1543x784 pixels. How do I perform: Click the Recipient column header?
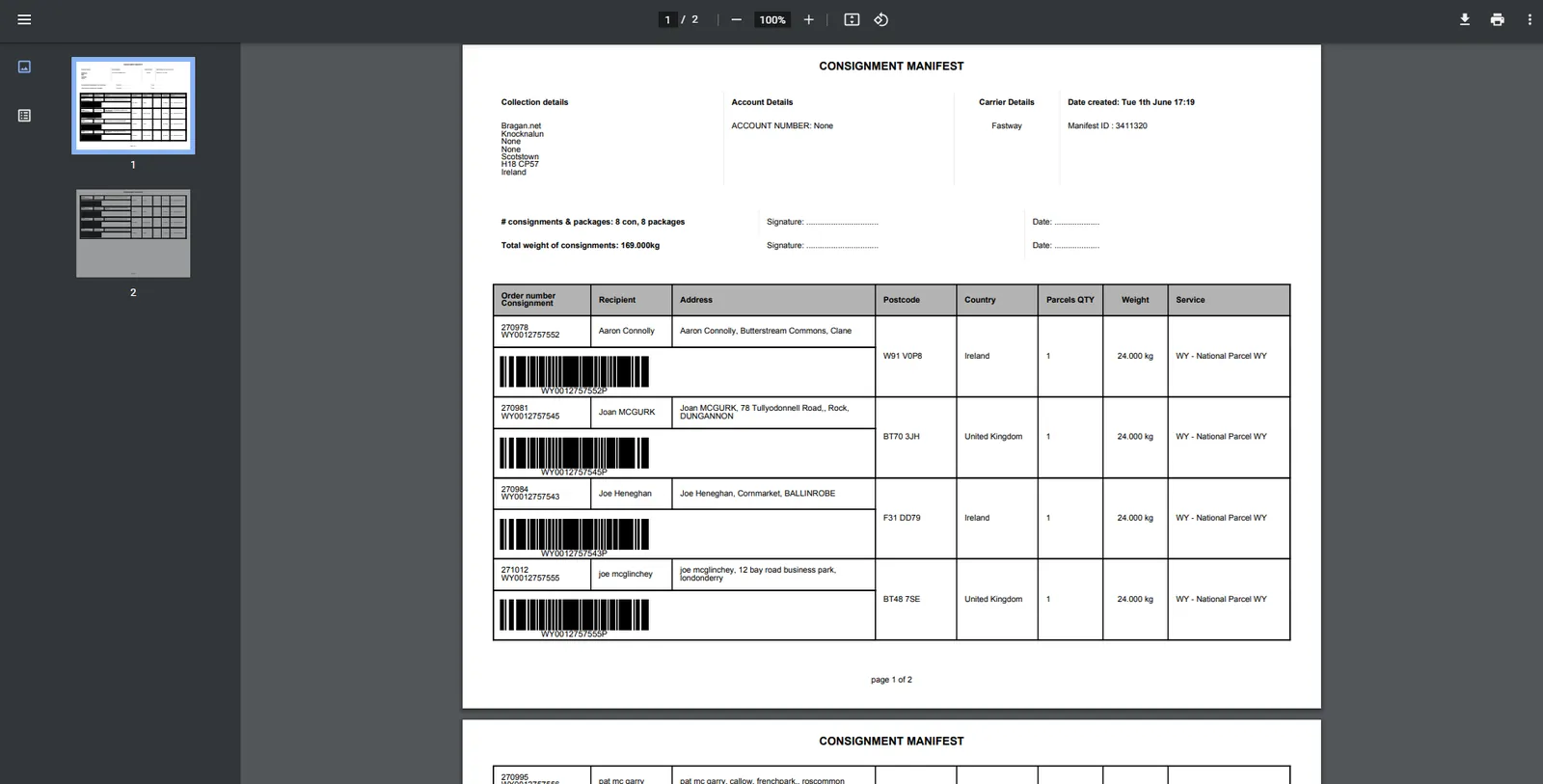(x=631, y=300)
